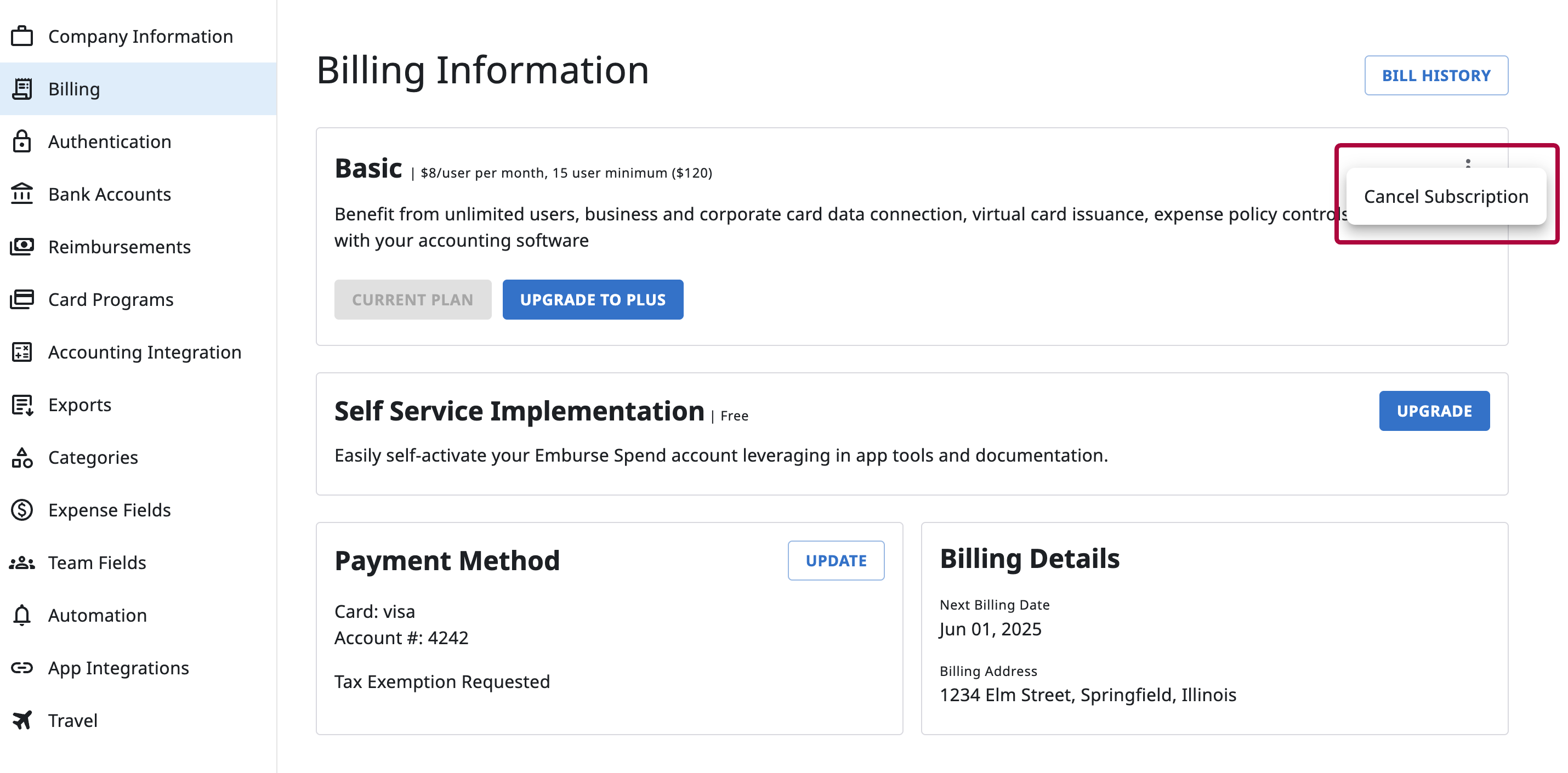Click the Exports download-list icon
The width and height of the screenshot is (1568, 773).
[x=22, y=404]
